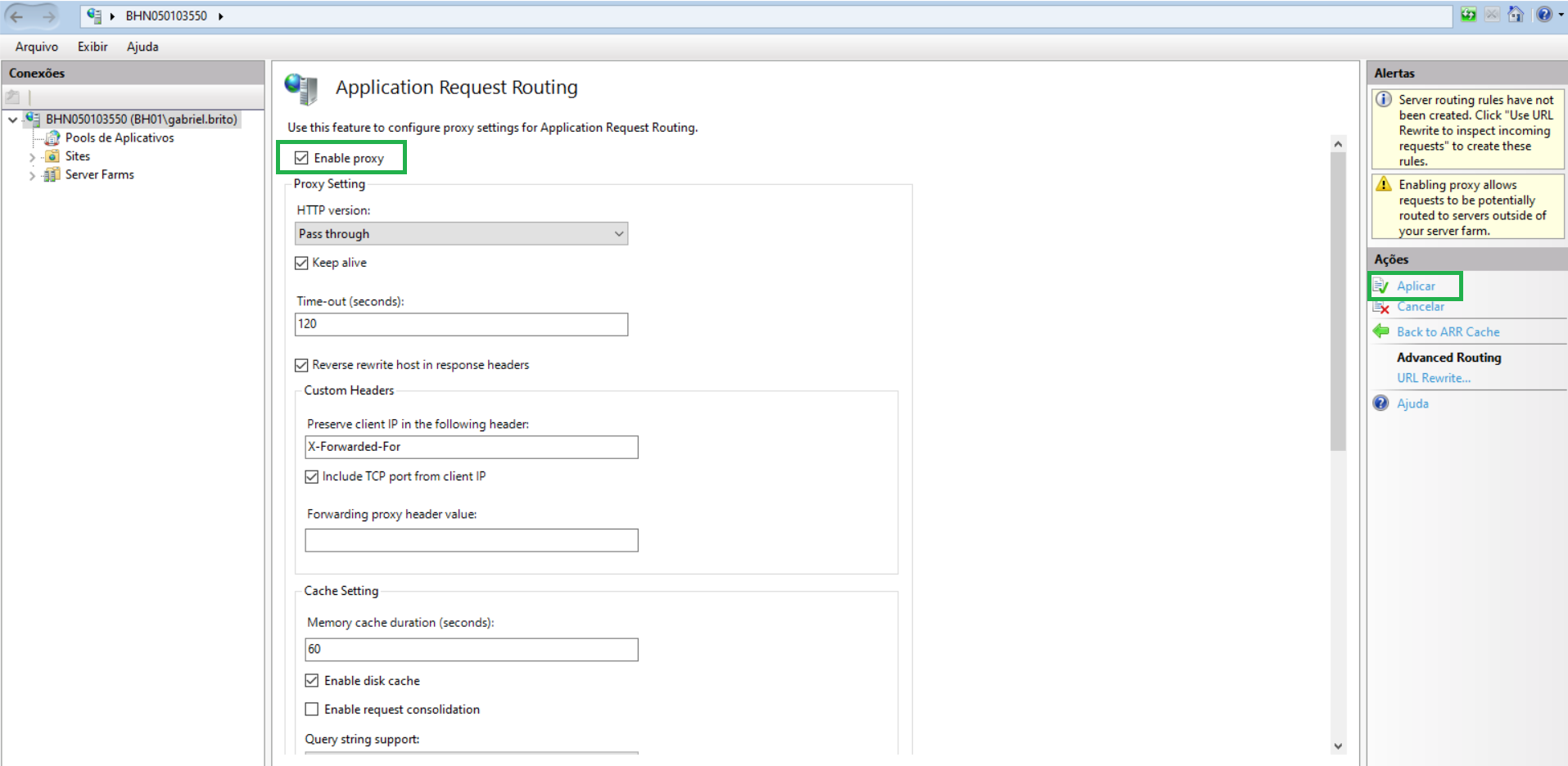
Task: Click the Memory cache duration field
Action: pyautogui.click(x=472, y=649)
